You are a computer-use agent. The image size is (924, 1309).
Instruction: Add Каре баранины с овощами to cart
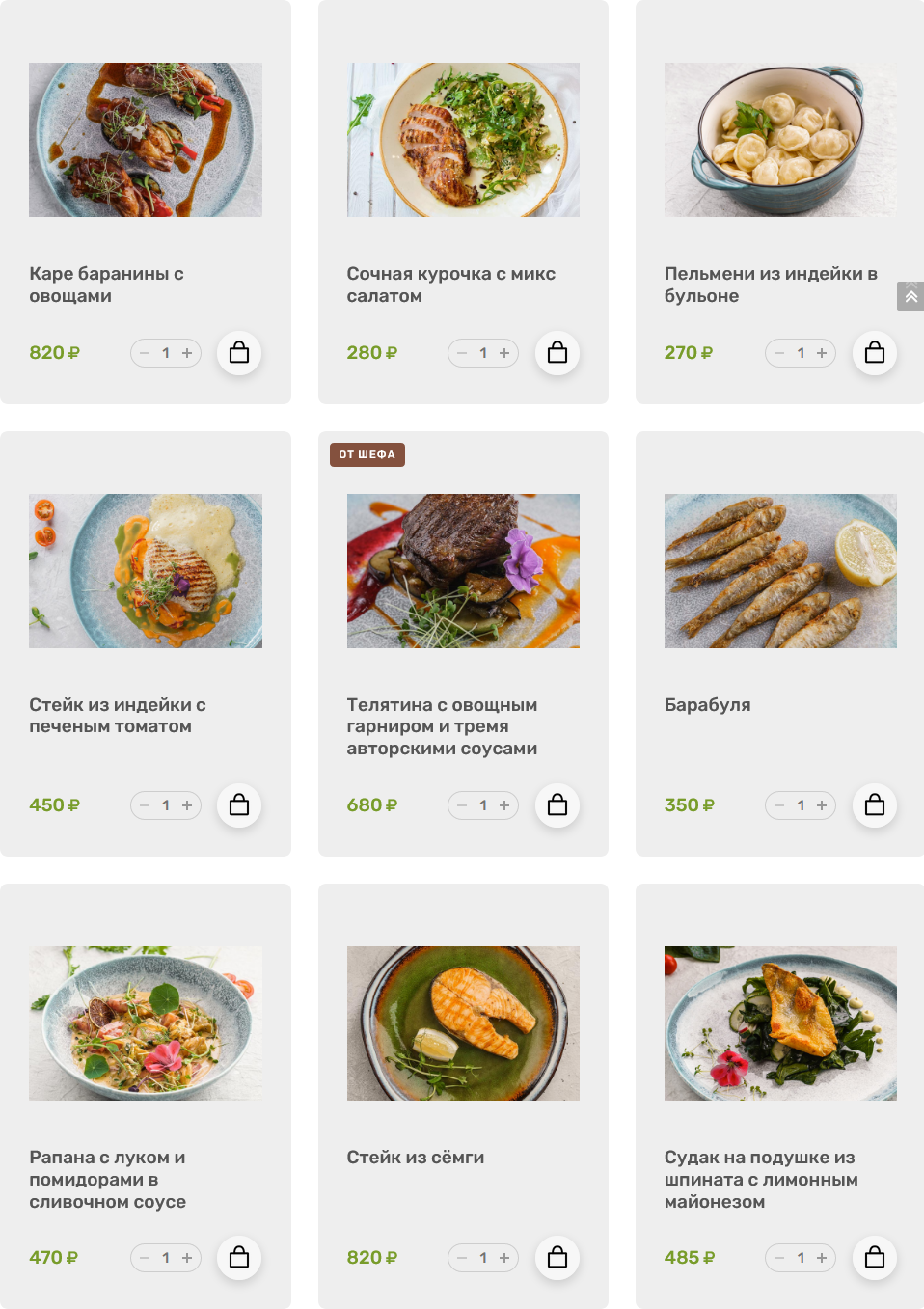pyautogui.click(x=239, y=353)
